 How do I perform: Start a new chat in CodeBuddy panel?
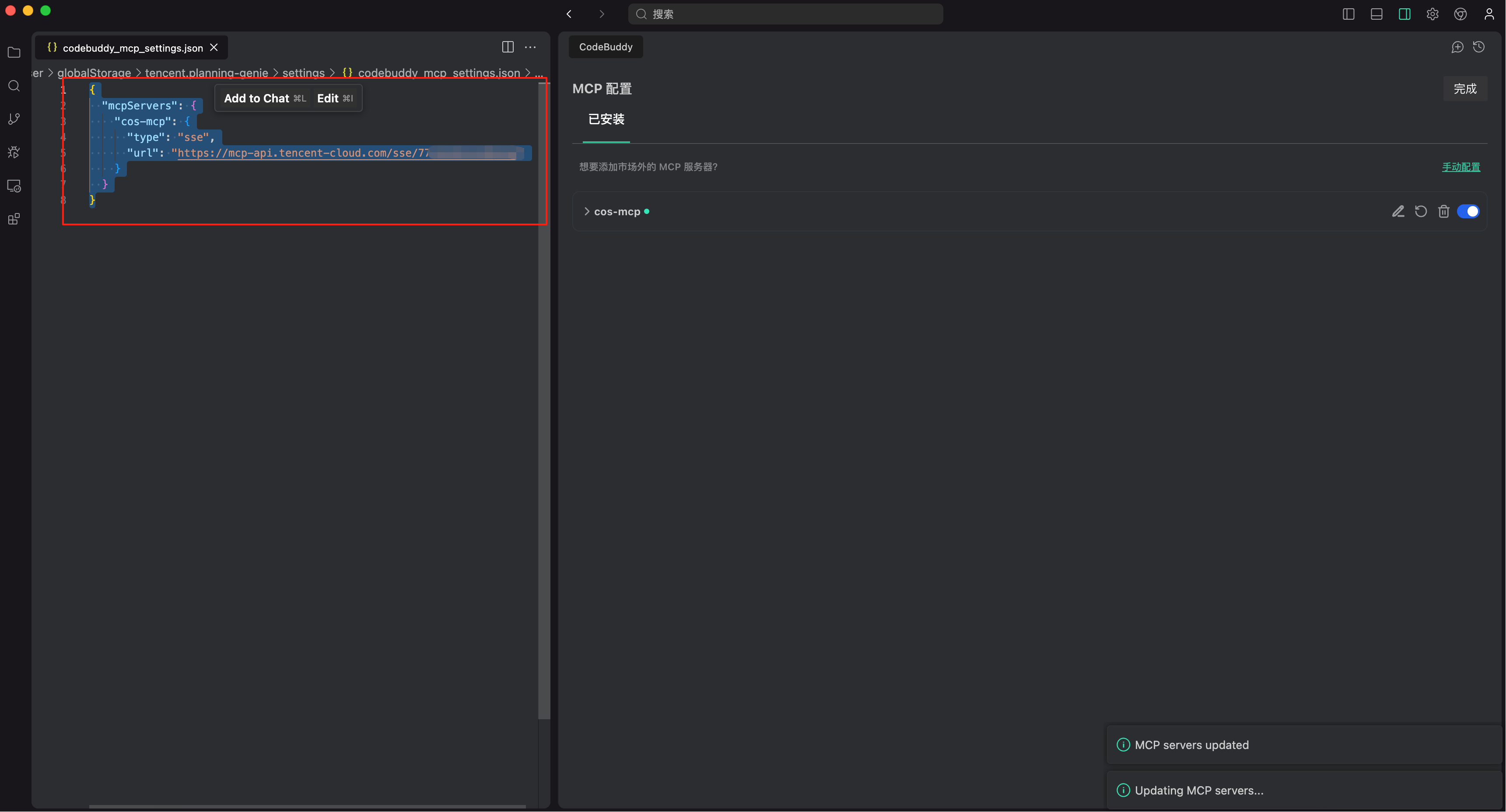[1457, 47]
